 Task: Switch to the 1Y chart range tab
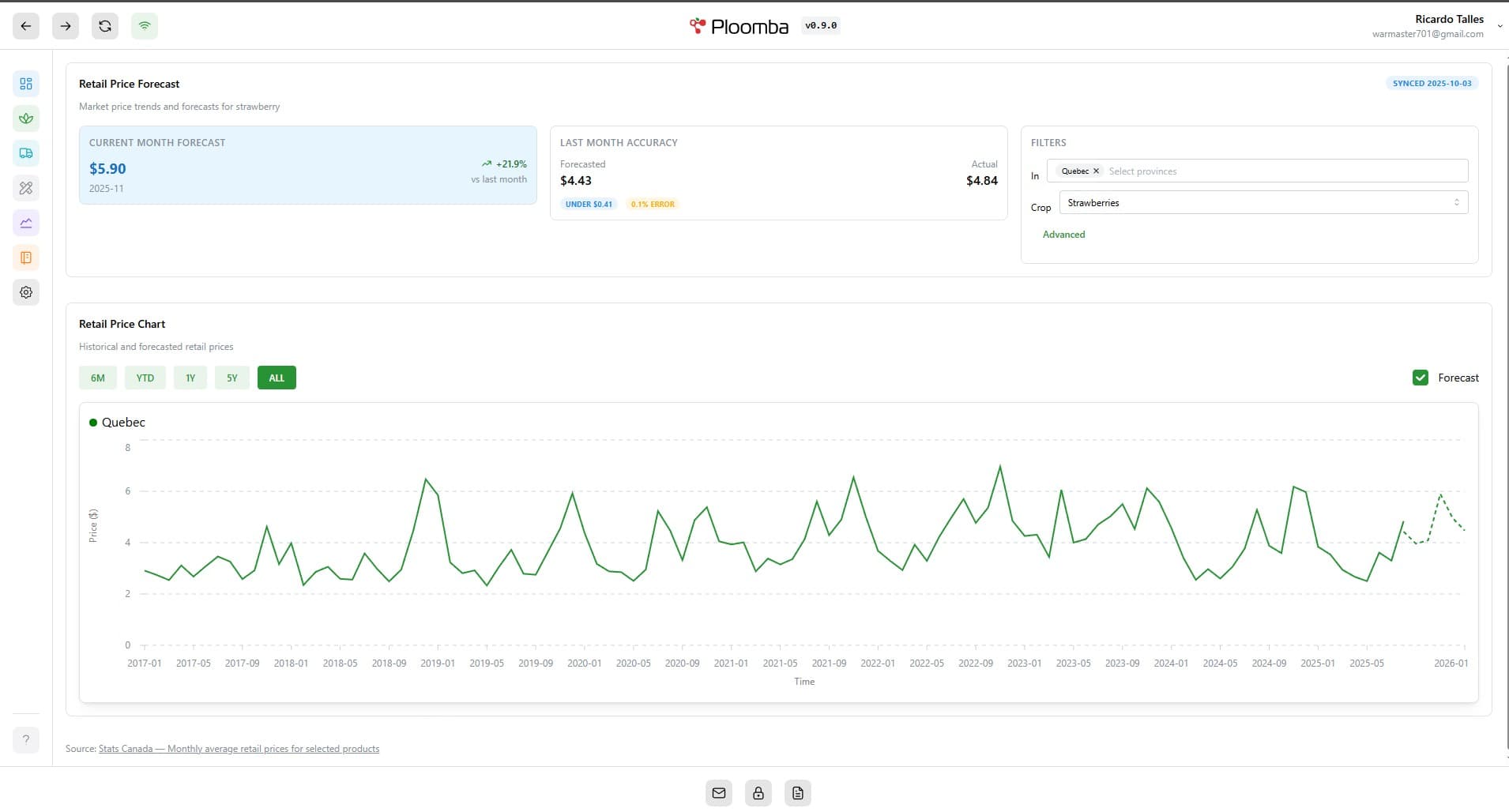pyautogui.click(x=190, y=378)
